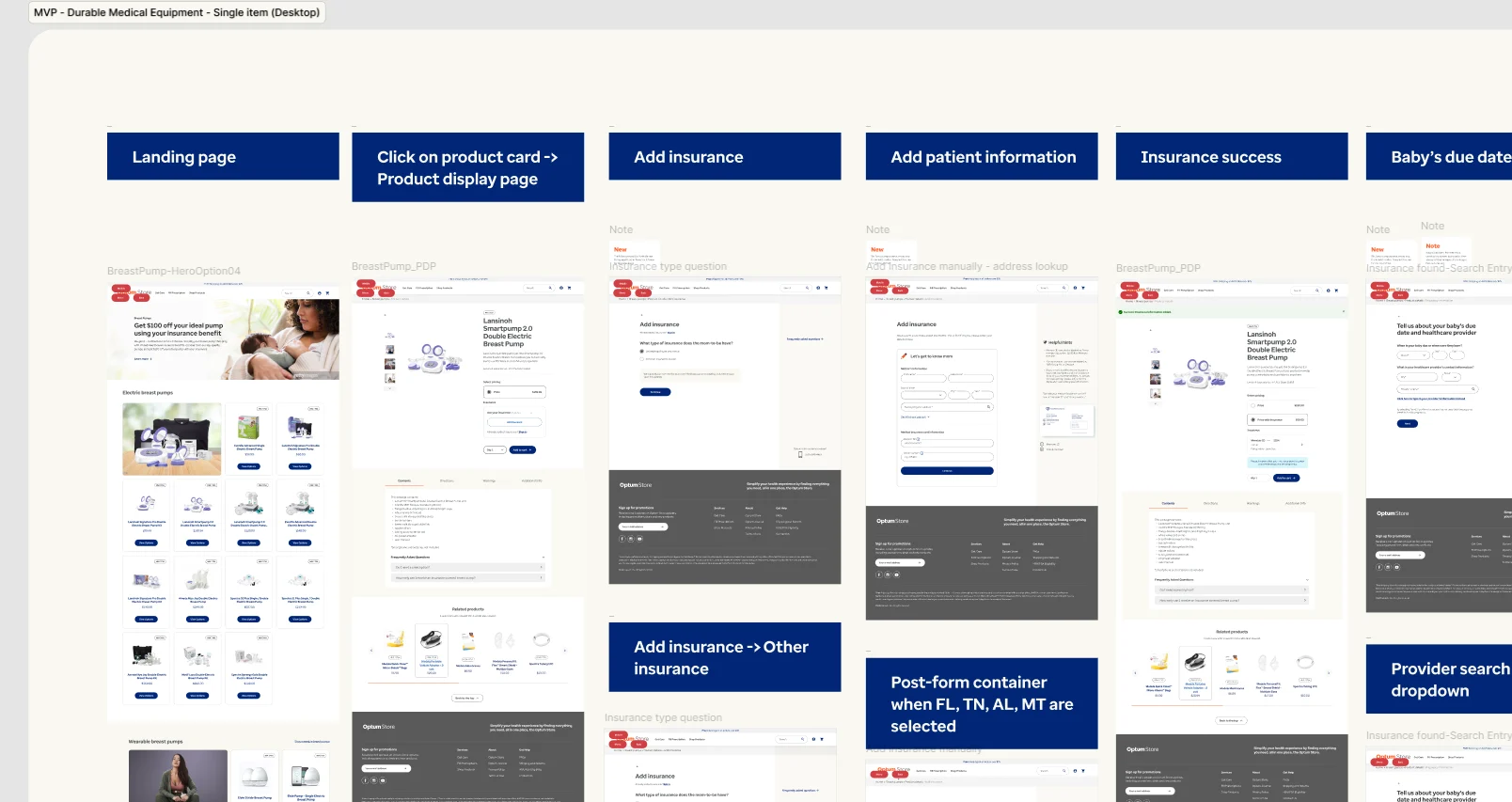Click the phone icon in Insurance type question frame
The height and width of the screenshot is (802, 1512).
800,453
